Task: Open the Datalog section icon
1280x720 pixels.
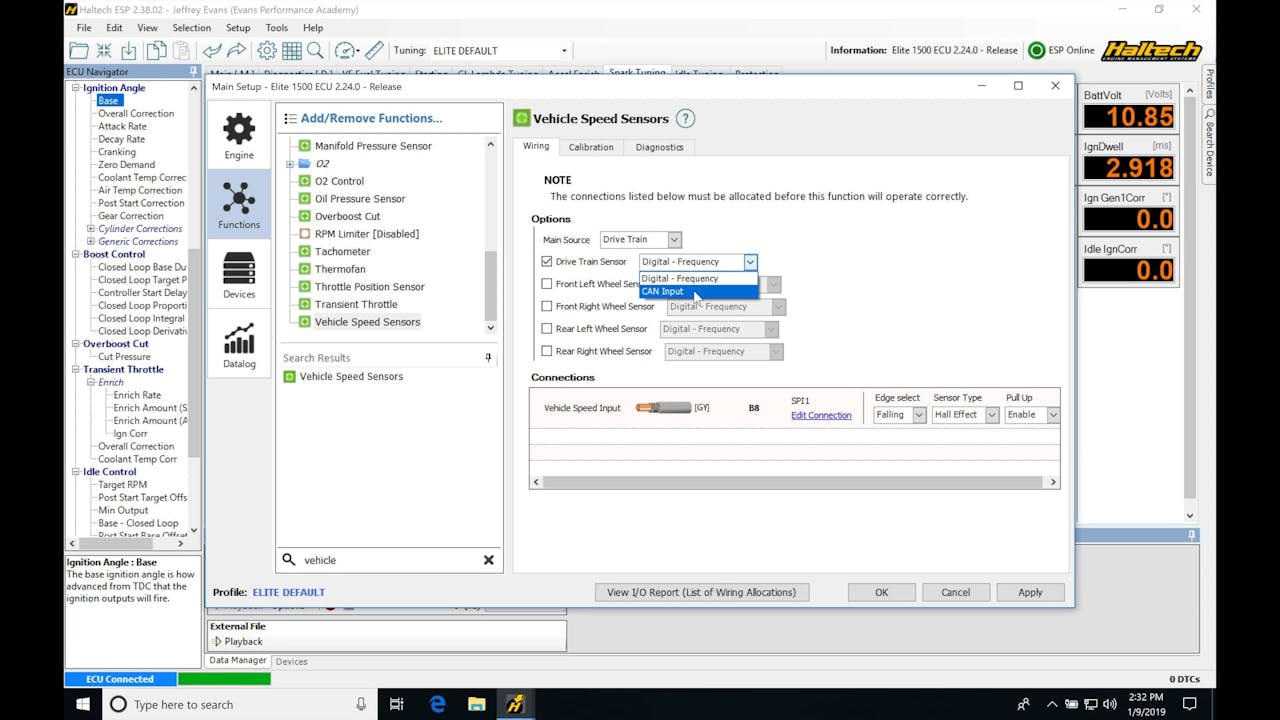Action: click(239, 345)
